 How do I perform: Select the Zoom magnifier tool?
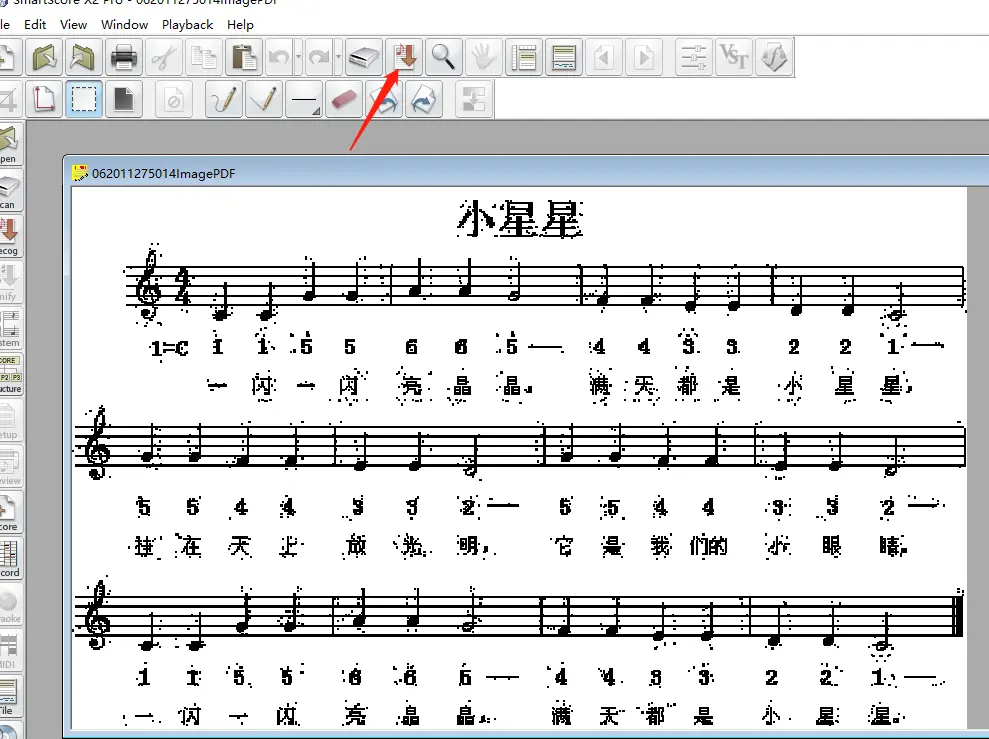(443, 57)
